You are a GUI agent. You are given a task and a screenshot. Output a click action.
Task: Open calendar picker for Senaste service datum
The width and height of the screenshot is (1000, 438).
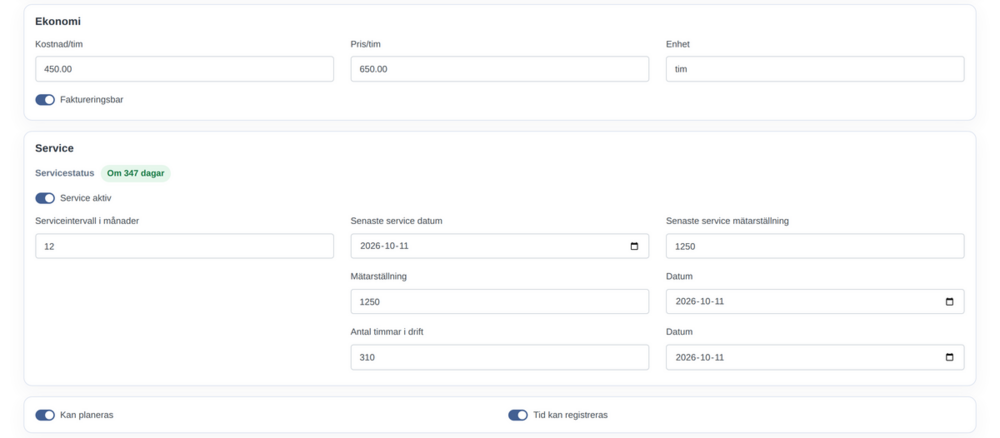[x=634, y=246]
